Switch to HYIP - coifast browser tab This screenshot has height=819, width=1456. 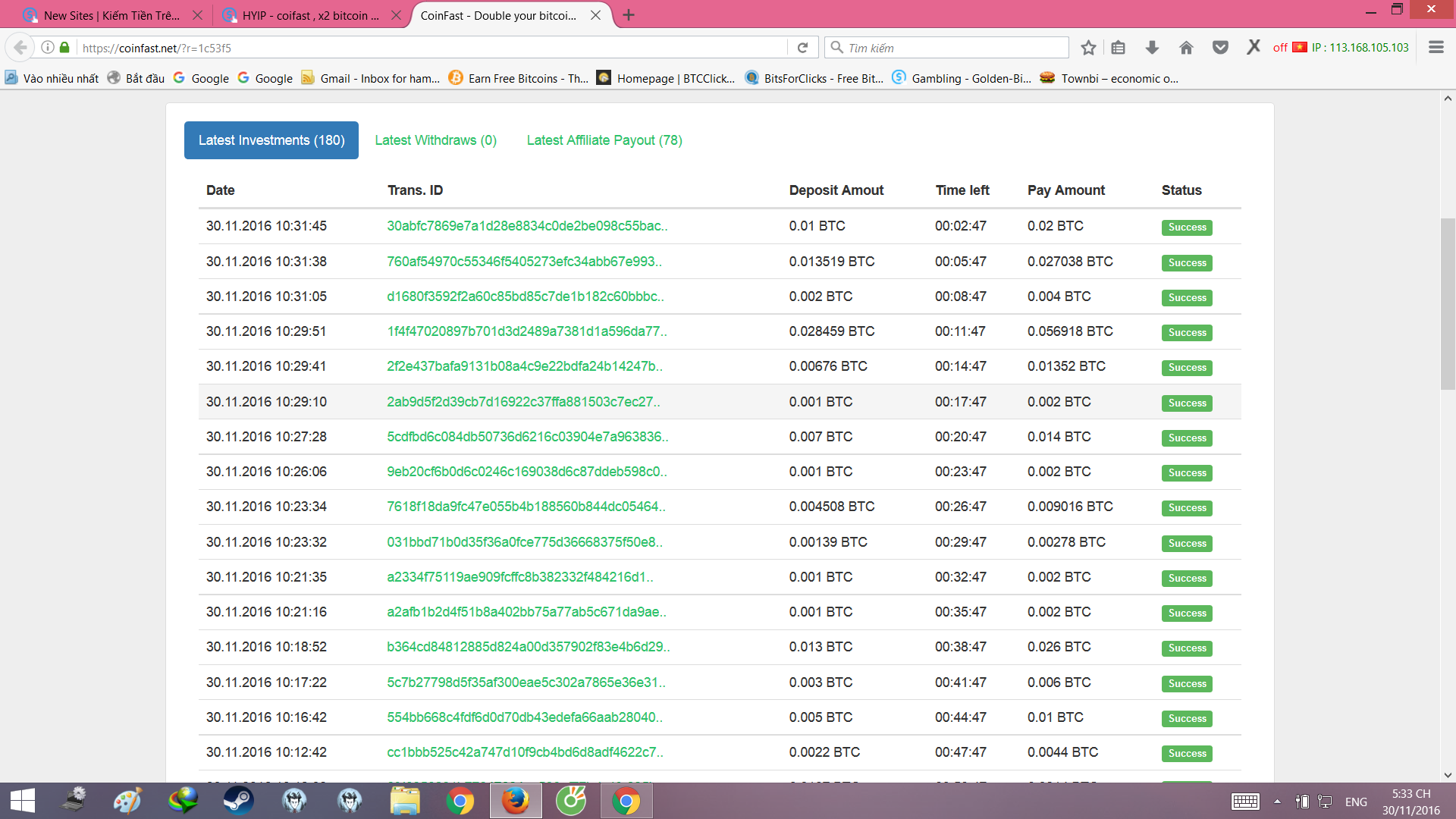click(x=311, y=15)
